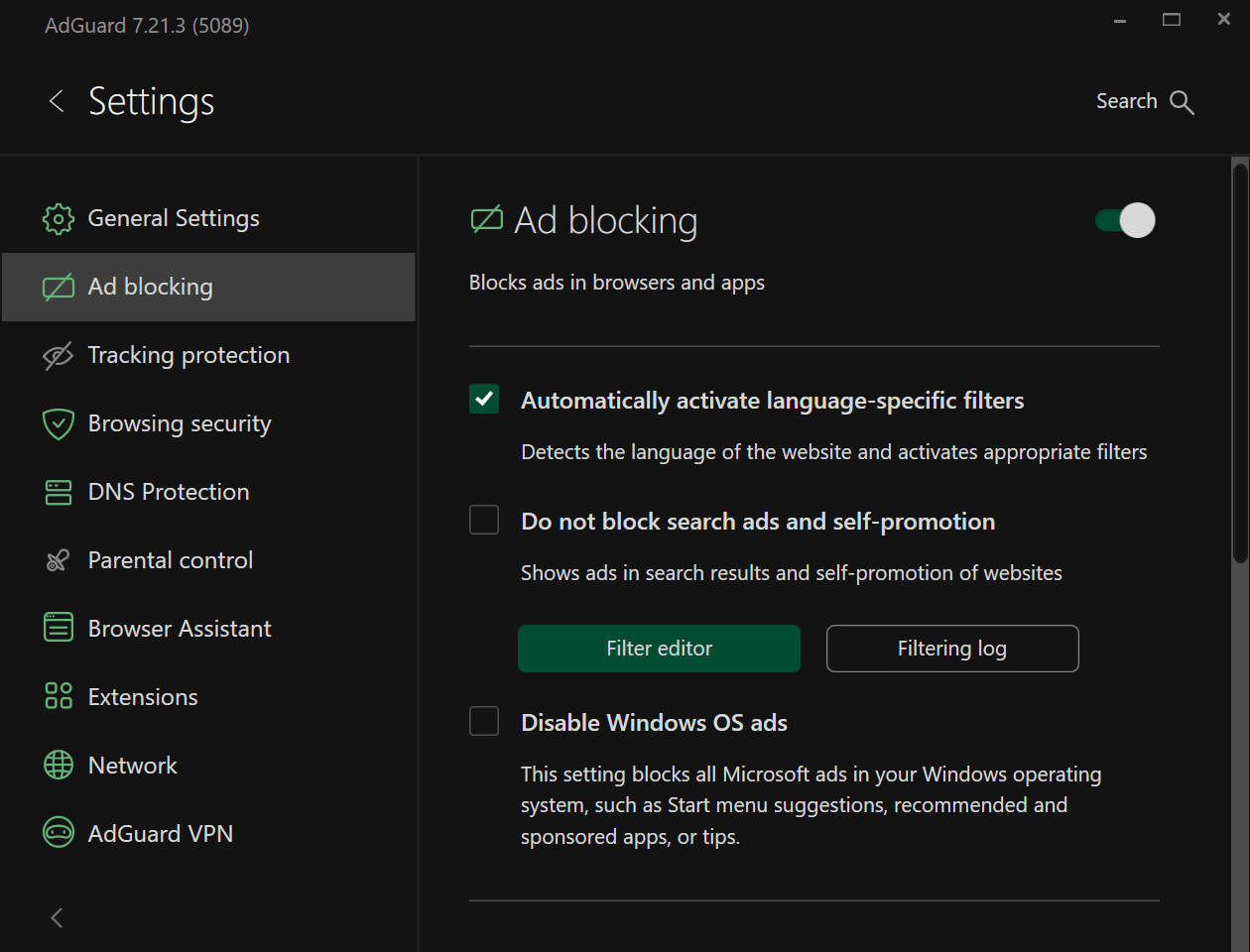
Task: Click the Parental control icon
Action: (58, 561)
